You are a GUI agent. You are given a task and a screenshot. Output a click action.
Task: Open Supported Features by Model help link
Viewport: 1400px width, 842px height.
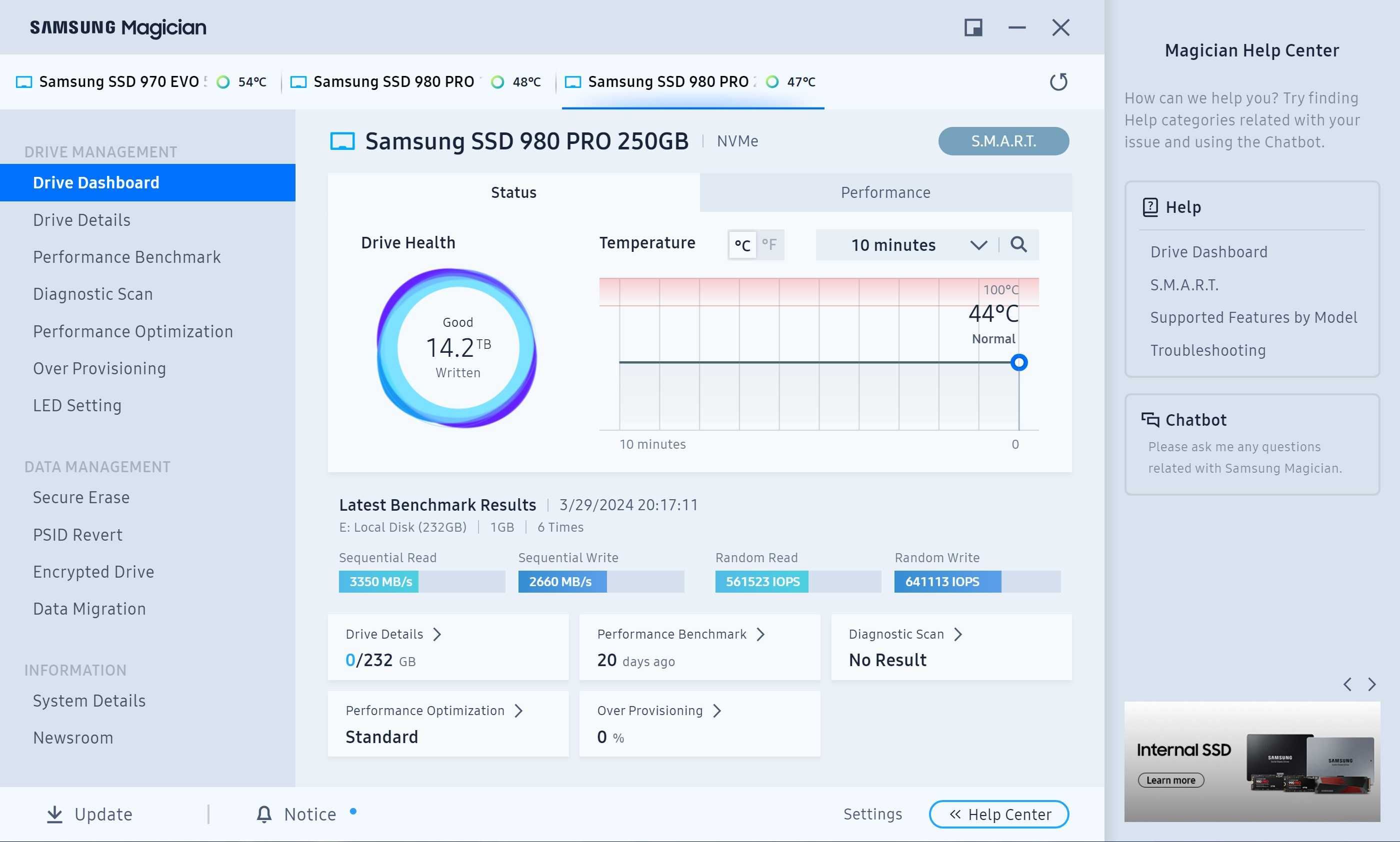[x=1253, y=318]
